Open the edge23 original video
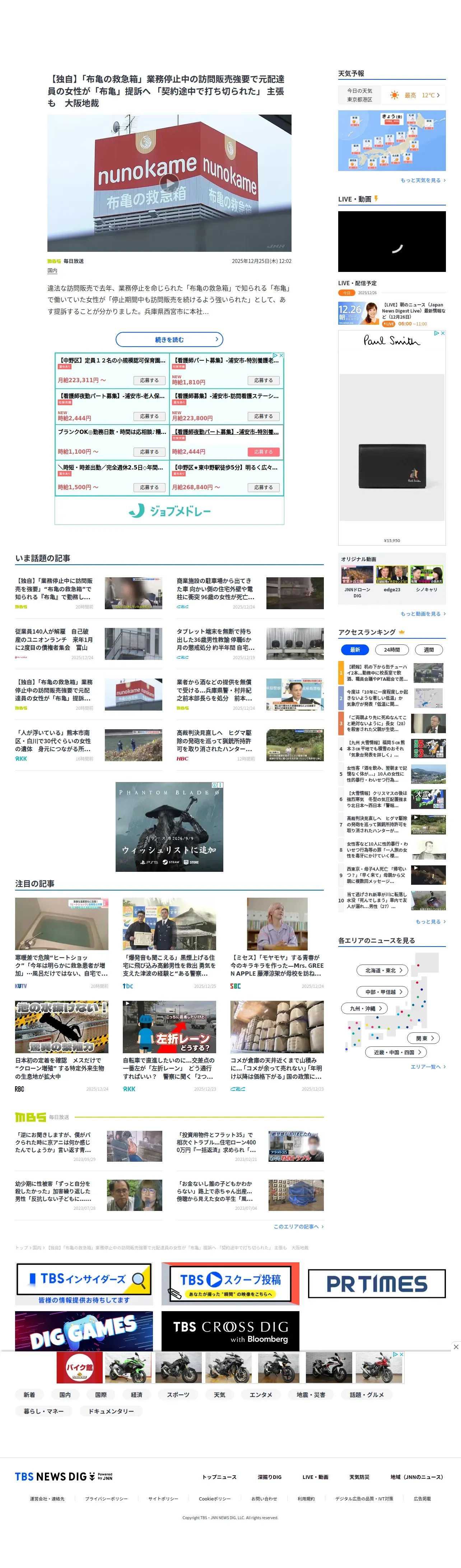Image resolution: width=461 pixels, height=1568 pixels. pyautogui.click(x=392, y=578)
